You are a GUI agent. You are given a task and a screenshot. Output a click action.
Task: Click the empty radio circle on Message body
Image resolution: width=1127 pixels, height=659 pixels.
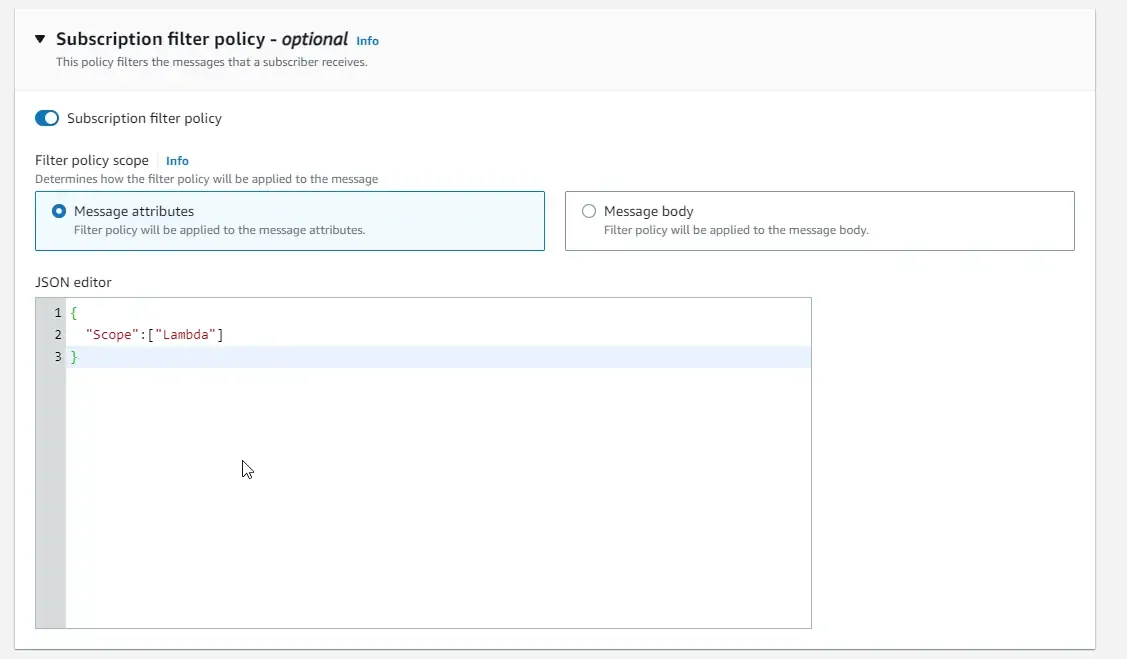(589, 211)
